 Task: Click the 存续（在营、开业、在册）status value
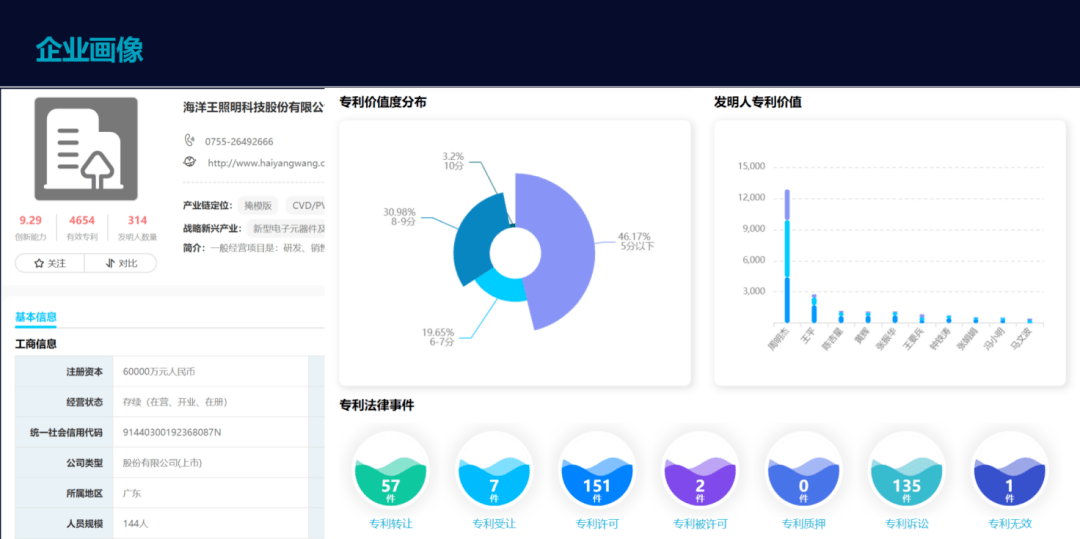175,402
